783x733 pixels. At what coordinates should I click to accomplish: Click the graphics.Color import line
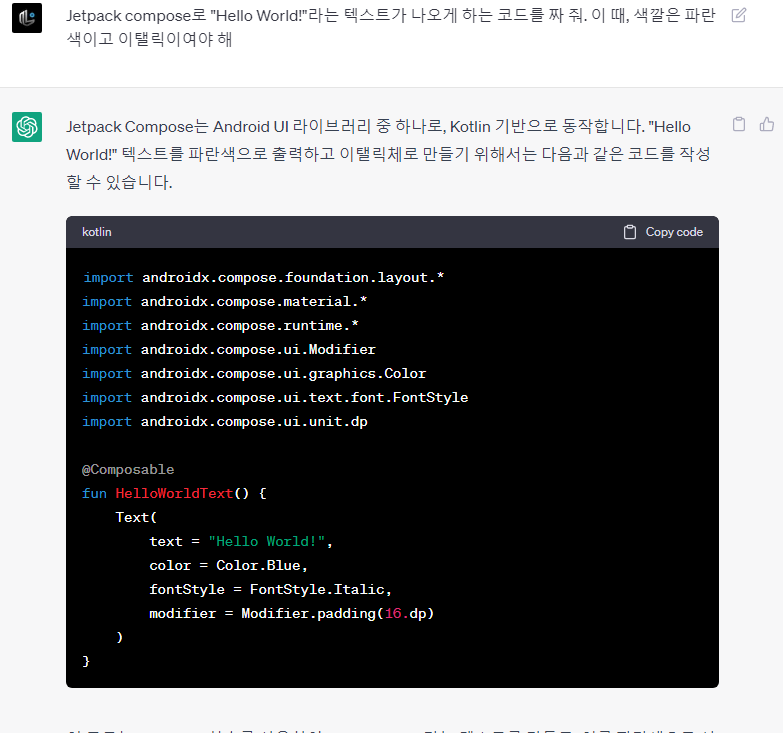pos(254,373)
